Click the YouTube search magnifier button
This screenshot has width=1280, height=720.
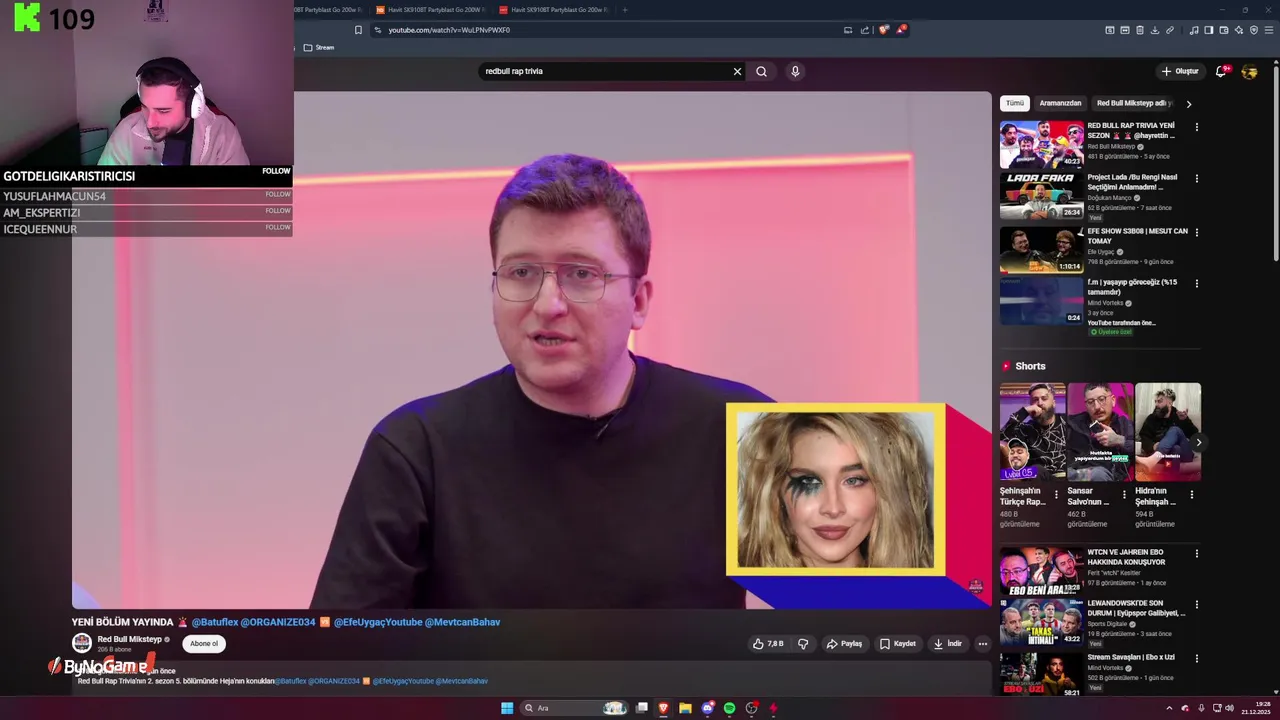pyautogui.click(x=761, y=71)
